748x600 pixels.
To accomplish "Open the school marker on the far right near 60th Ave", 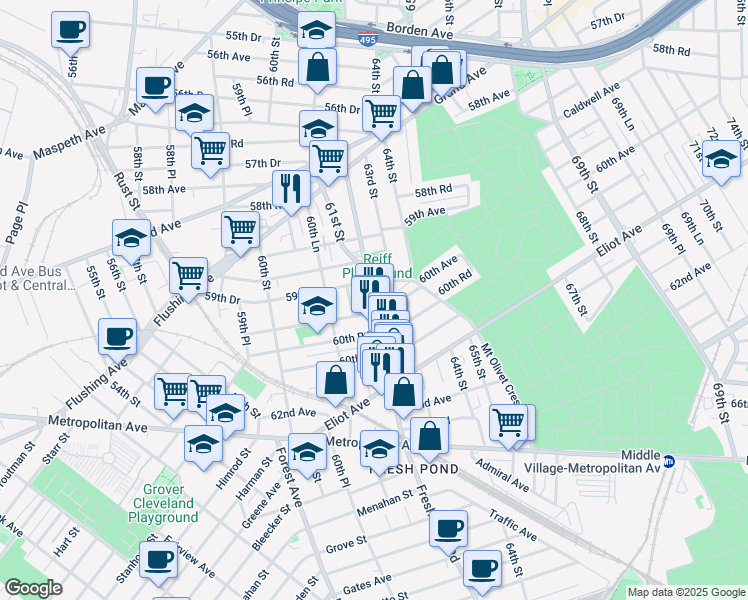I will [x=721, y=158].
